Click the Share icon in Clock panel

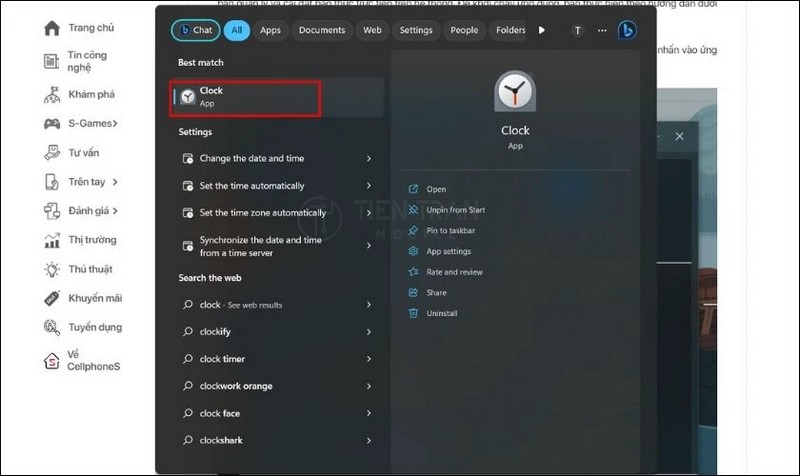tap(413, 293)
